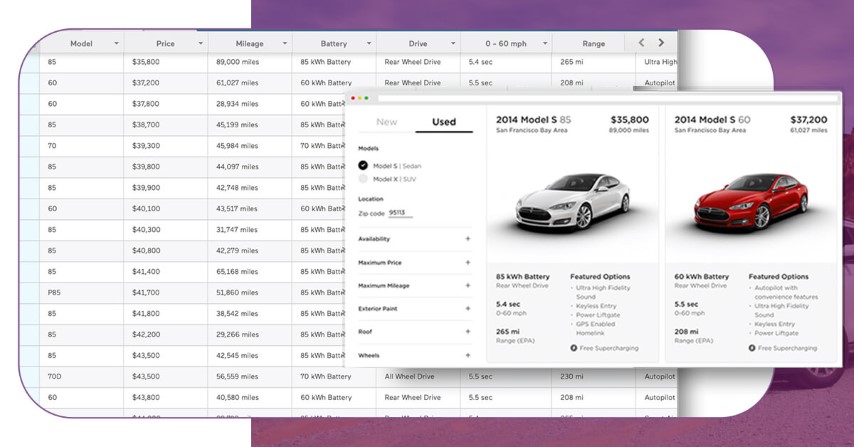
Task: Expand the Roof filter plus icon
Action: (467, 331)
